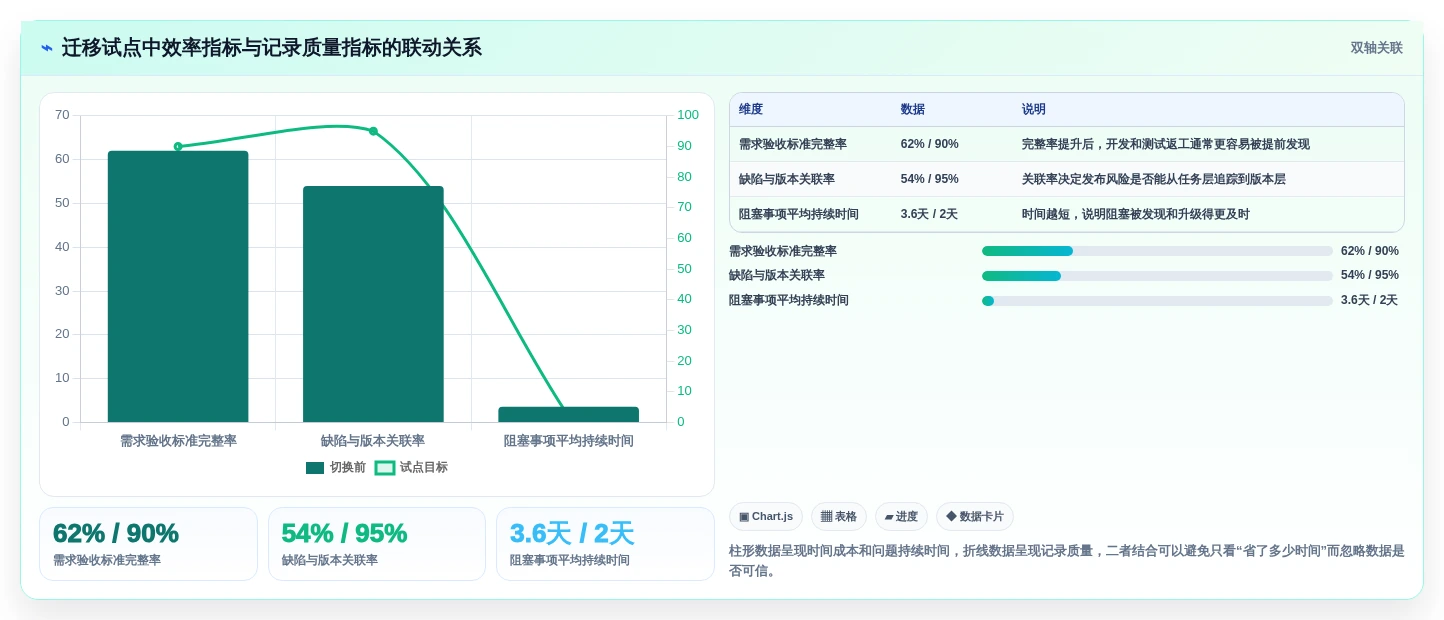Click the 3.6天 / 2天 value beside progress bar
Image resolution: width=1444 pixels, height=620 pixels.
tap(1369, 300)
